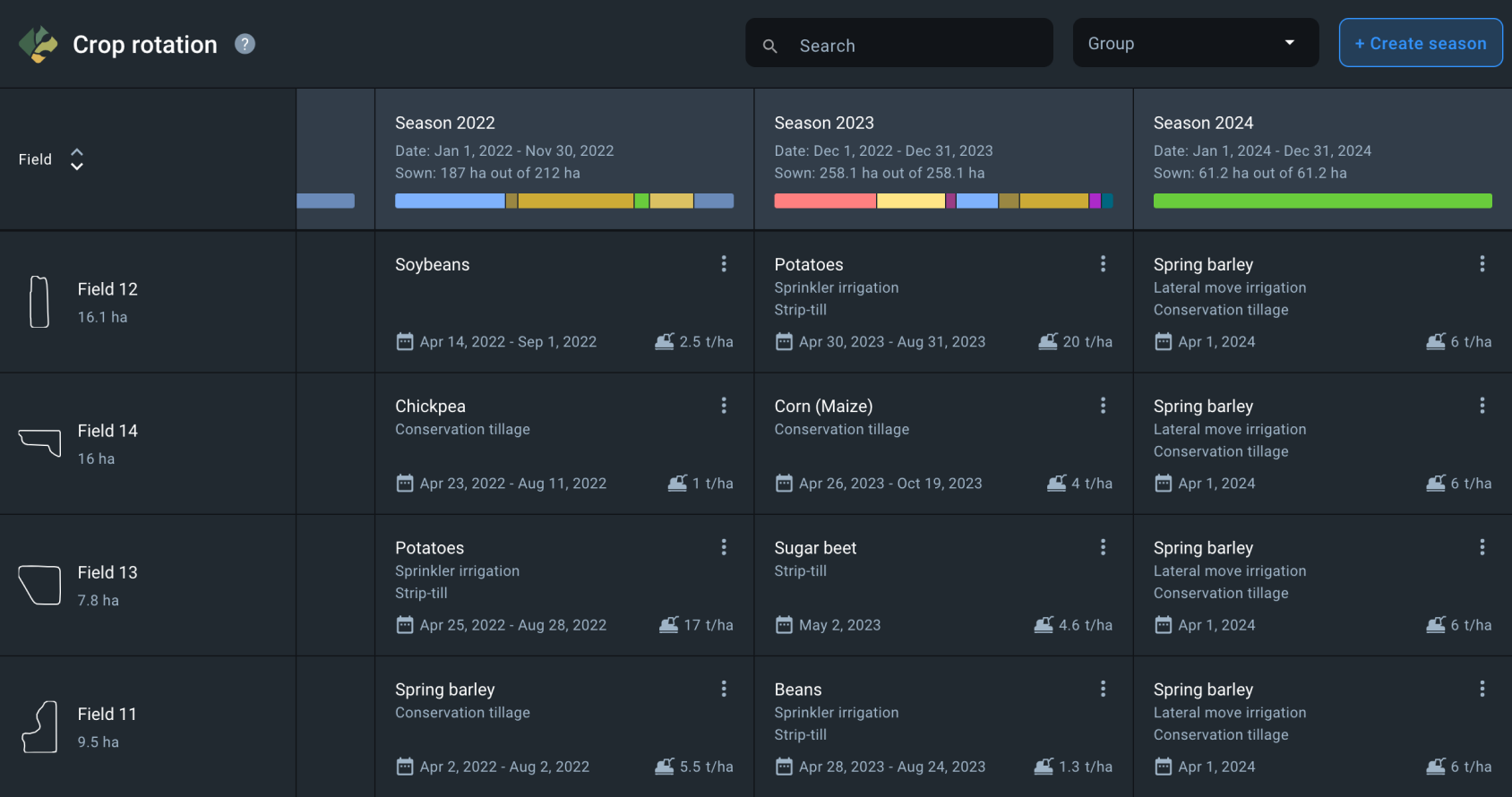This screenshot has height=797, width=1512.
Task: Click the calendar icon on Chickpea card
Action: [405, 484]
